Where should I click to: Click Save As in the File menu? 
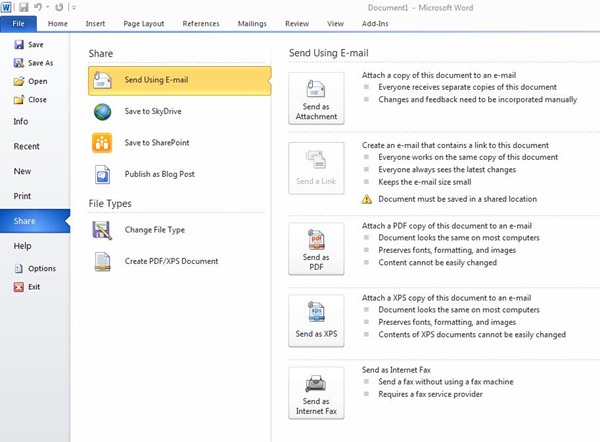[40, 63]
